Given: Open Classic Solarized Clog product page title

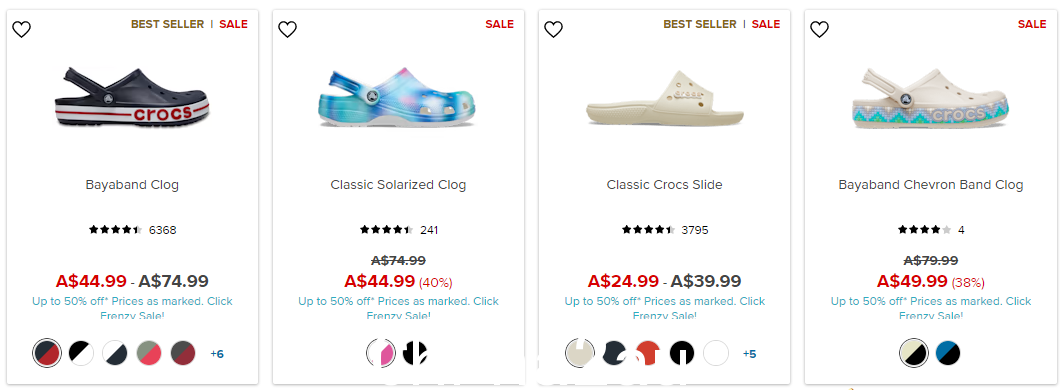Looking at the screenshot, I should [x=398, y=185].
